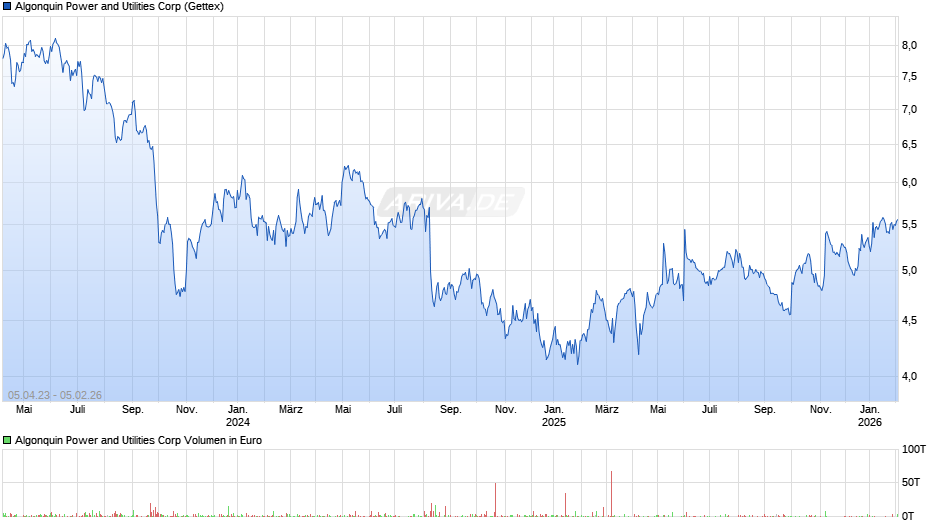Click the date range text '05.04.23 - 05.02.26'

[x=55, y=395]
